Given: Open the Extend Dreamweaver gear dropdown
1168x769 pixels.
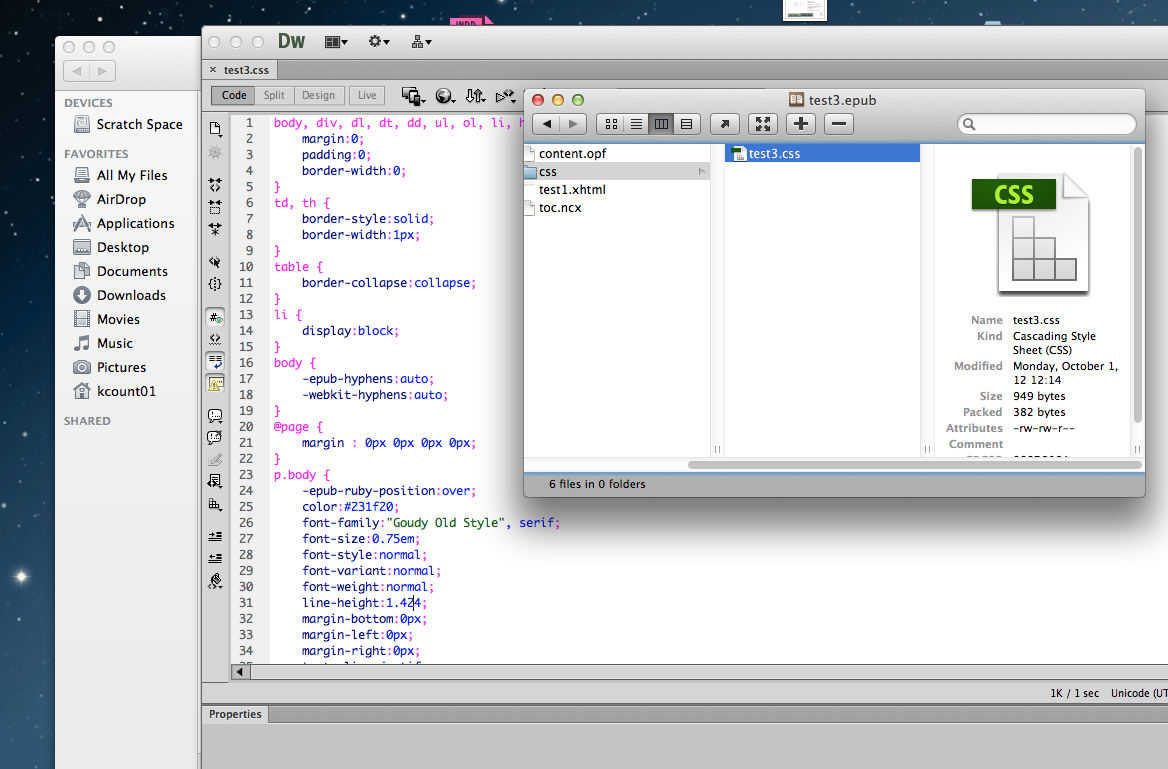Looking at the screenshot, I should tap(379, 42).
